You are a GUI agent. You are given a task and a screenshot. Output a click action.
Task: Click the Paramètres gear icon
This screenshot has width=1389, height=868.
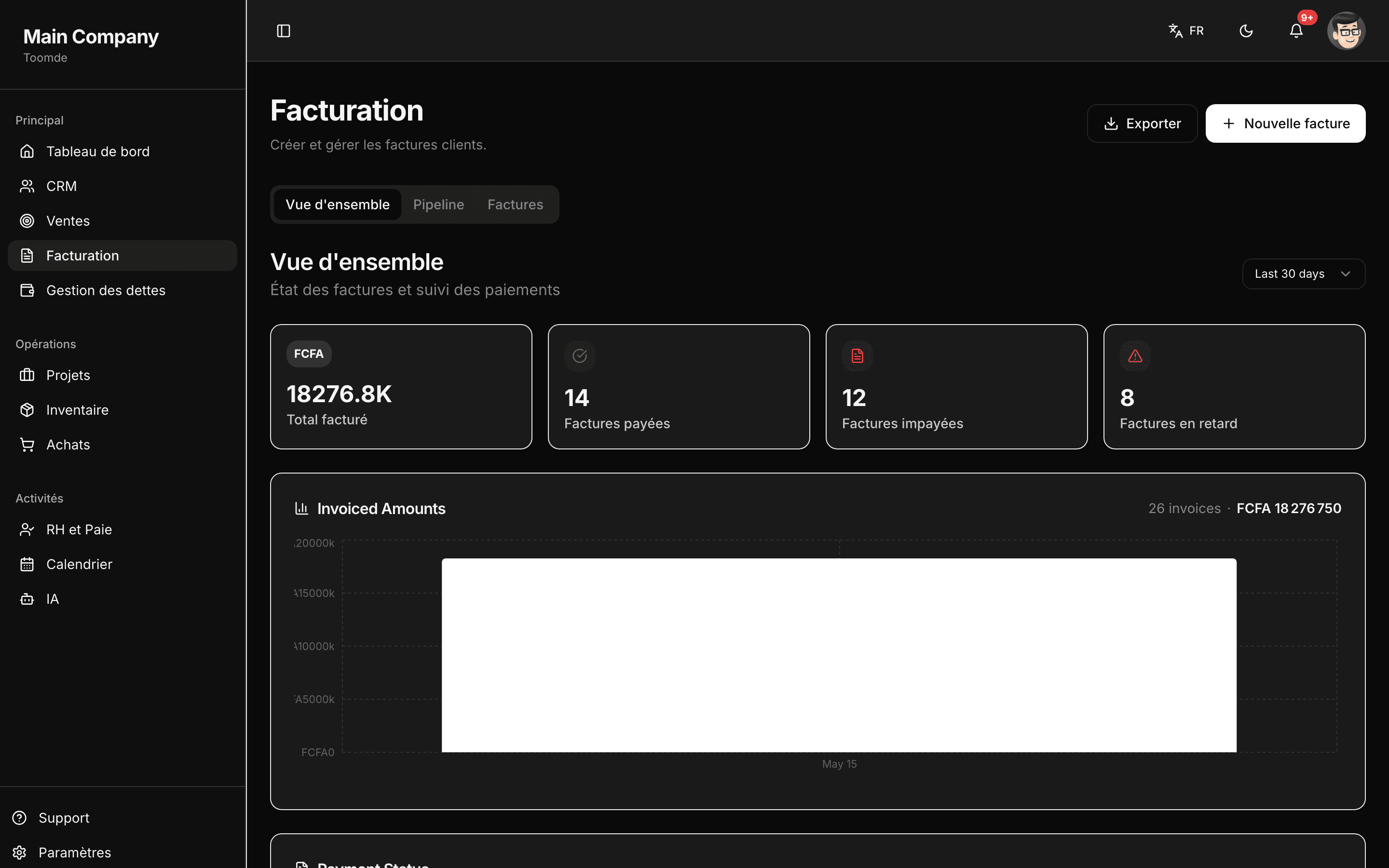point(19,853)
